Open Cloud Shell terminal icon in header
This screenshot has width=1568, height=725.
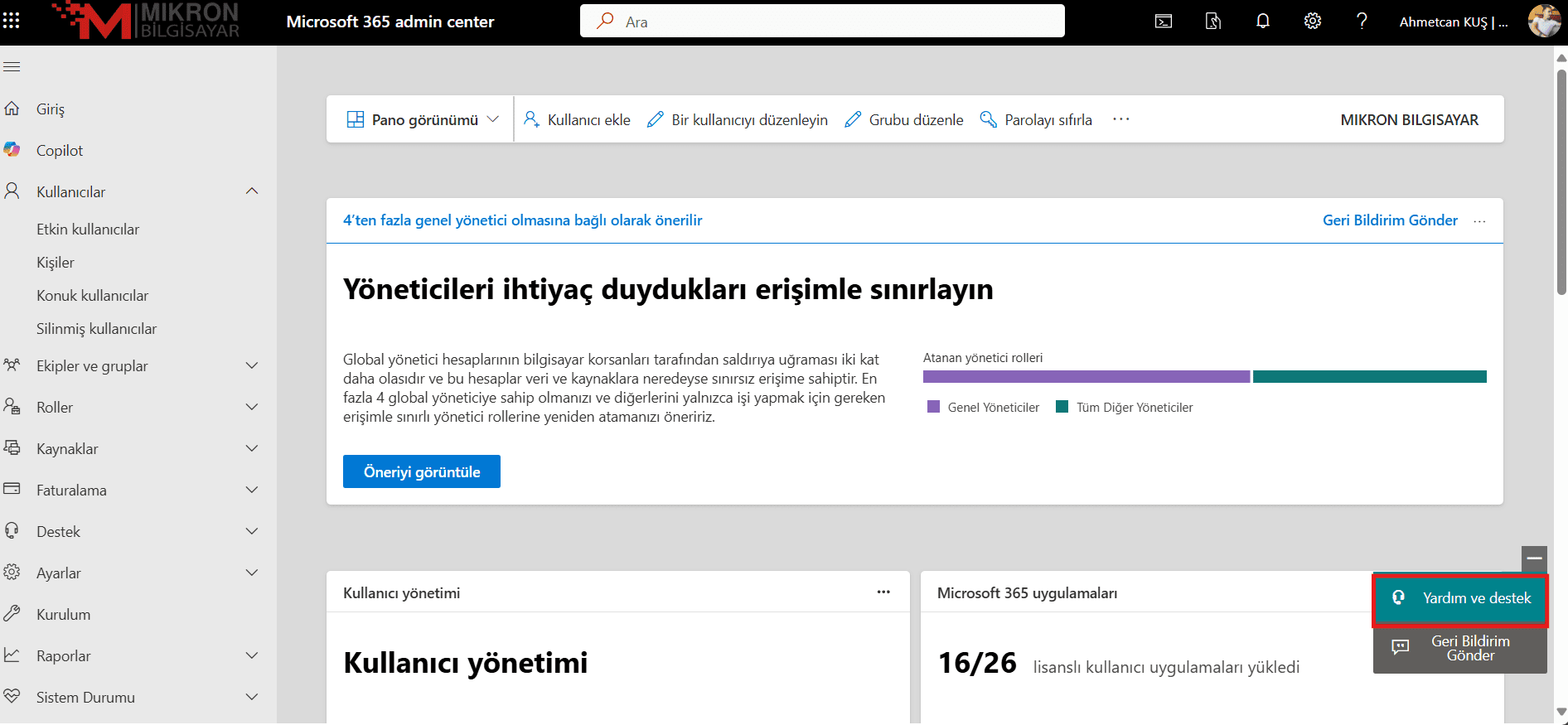point(1164,22)
